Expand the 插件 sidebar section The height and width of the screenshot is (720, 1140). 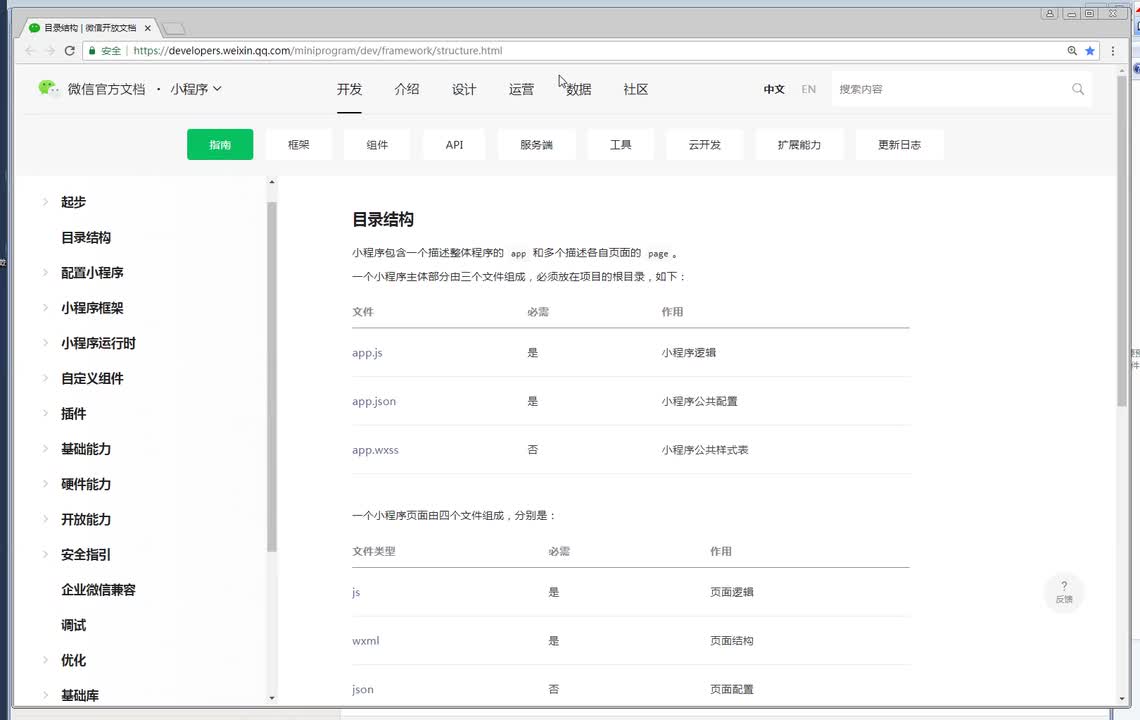[45, 413]
